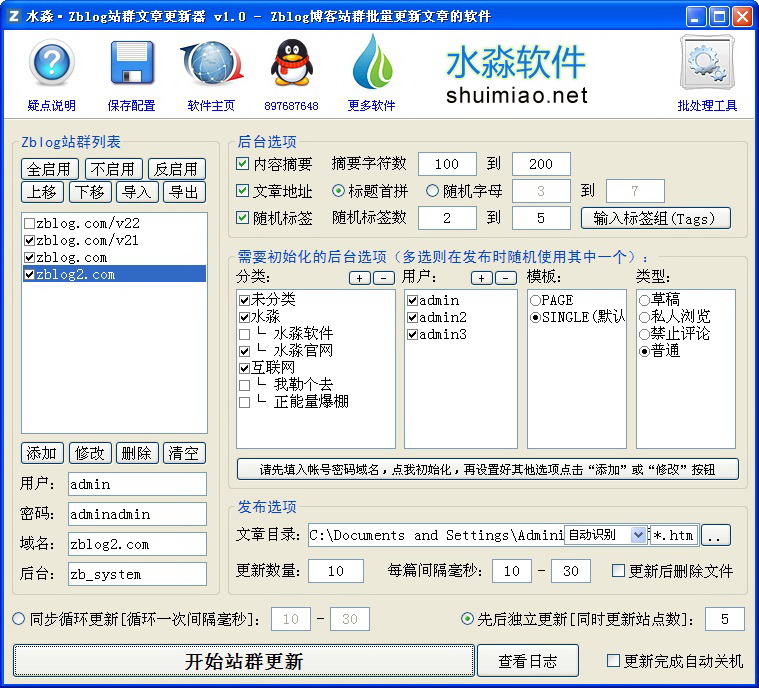Click the 反启用 button
The image size is (759, 688).
click(177, 169)
